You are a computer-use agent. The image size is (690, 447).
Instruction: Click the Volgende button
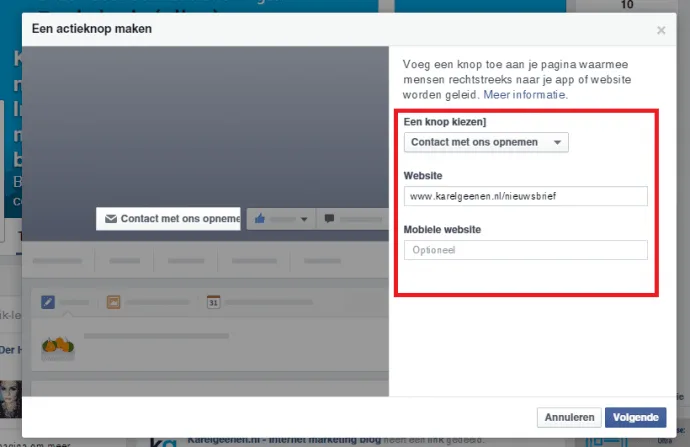(x=635, y=417)
